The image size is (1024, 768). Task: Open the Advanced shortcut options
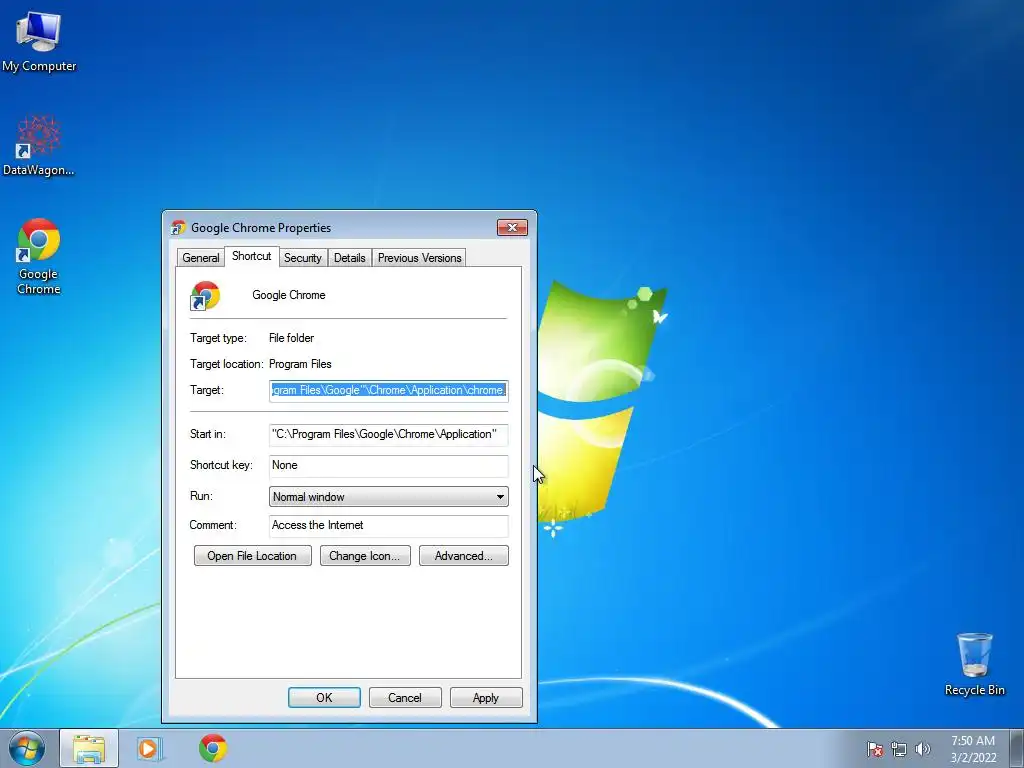click(464, 556)
